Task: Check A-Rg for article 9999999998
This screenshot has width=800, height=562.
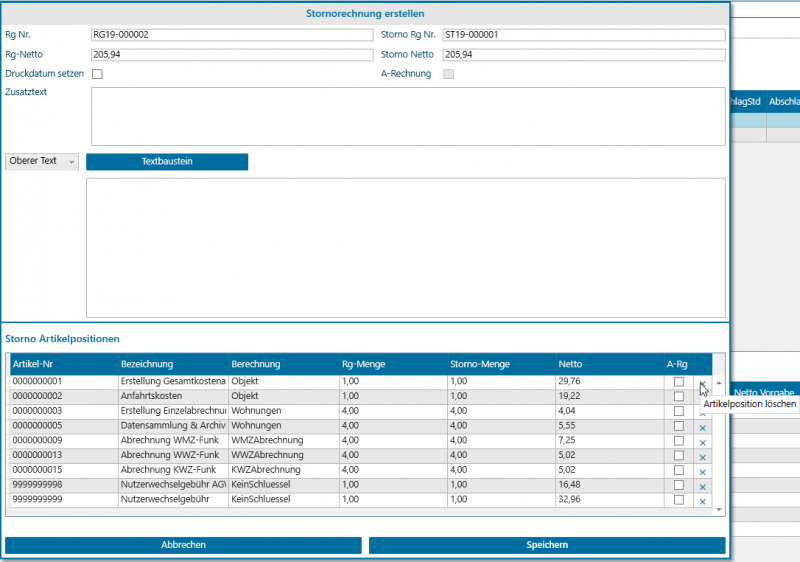Action: tap(679, 485)
